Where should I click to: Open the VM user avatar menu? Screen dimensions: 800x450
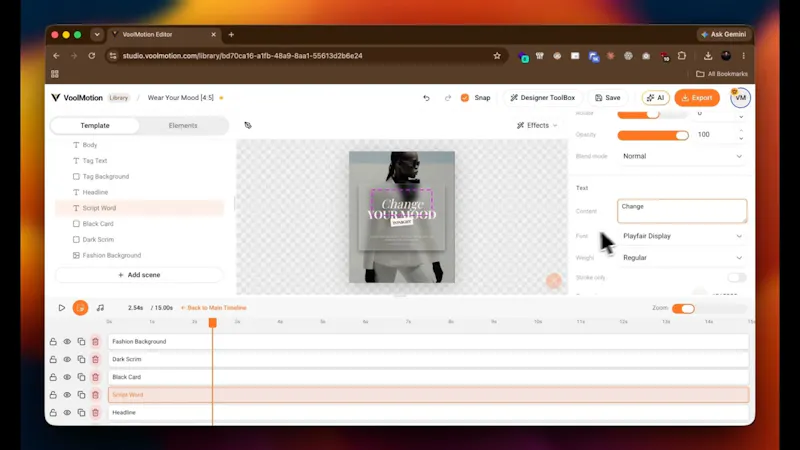(x=740, y=98)
